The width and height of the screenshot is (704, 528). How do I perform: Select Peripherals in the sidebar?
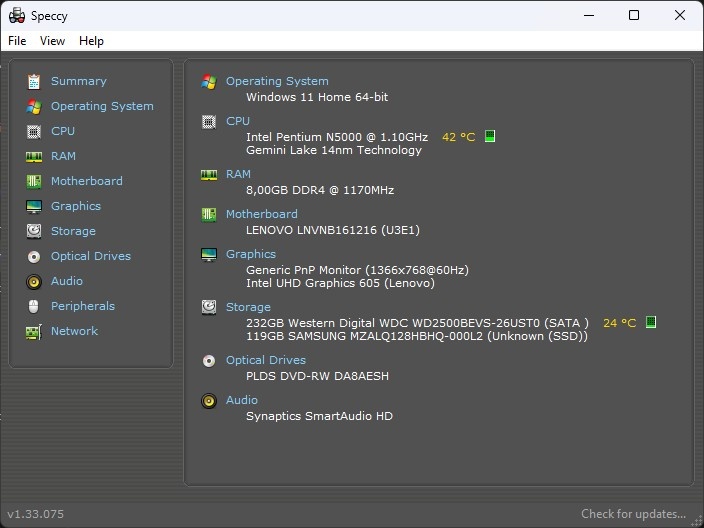[83, 306]
